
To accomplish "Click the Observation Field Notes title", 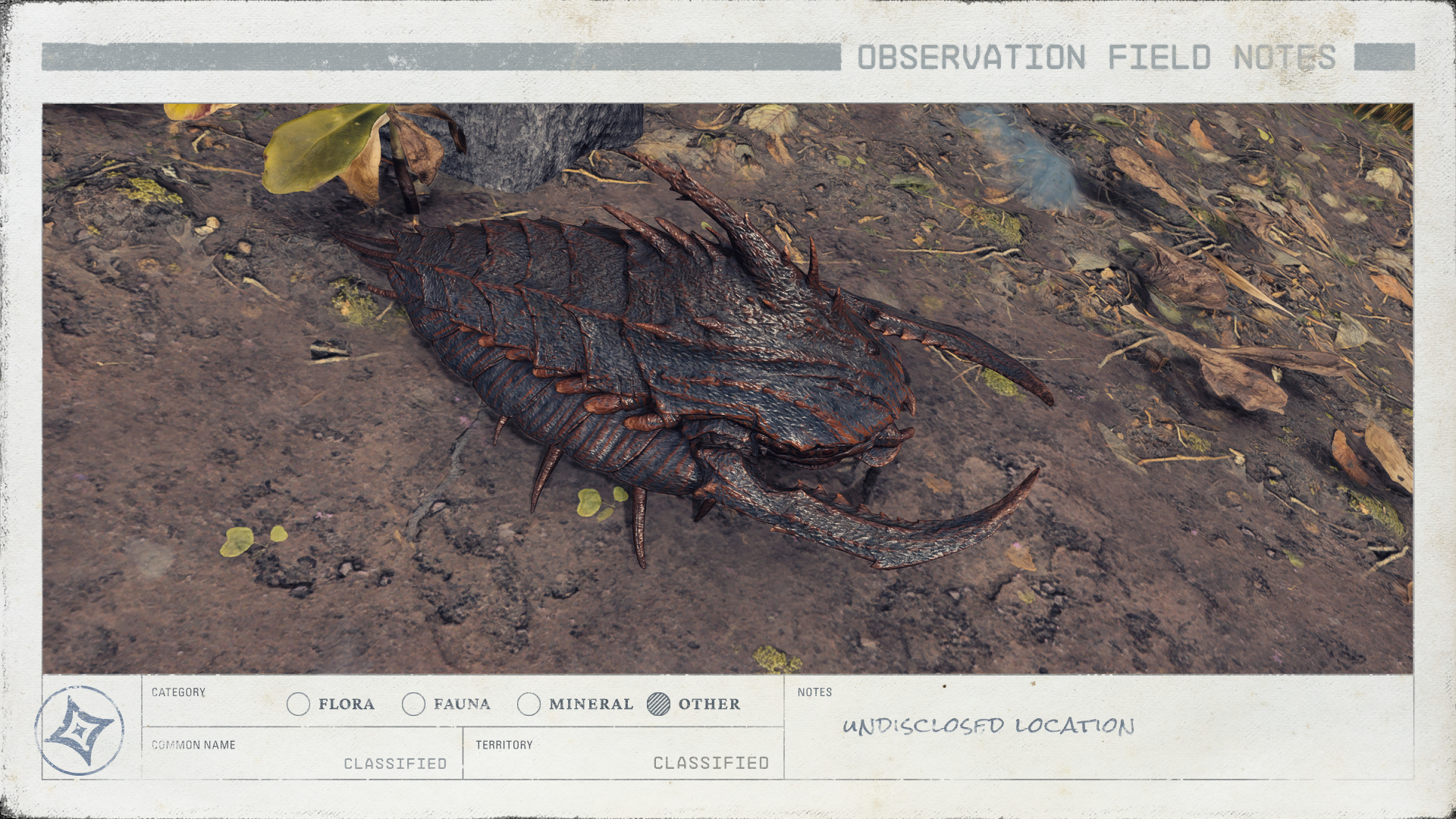I will (1097, 58).
